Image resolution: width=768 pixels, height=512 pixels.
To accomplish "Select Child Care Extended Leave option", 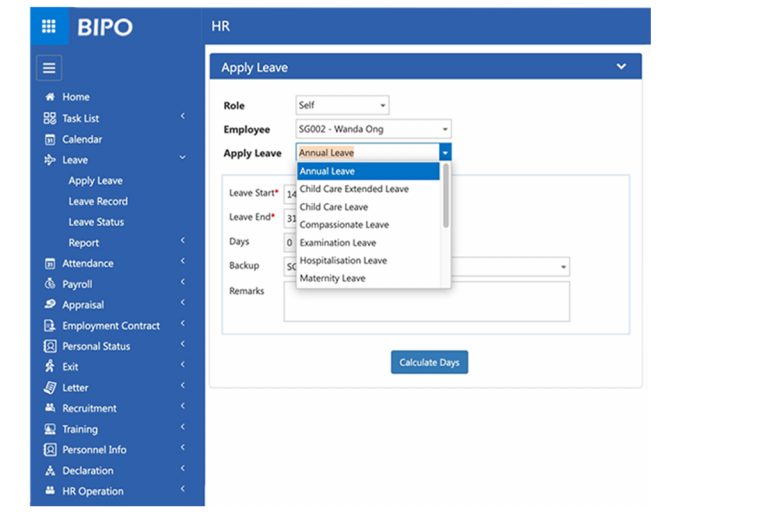I will pyautogui.click(x=354, y=189).
